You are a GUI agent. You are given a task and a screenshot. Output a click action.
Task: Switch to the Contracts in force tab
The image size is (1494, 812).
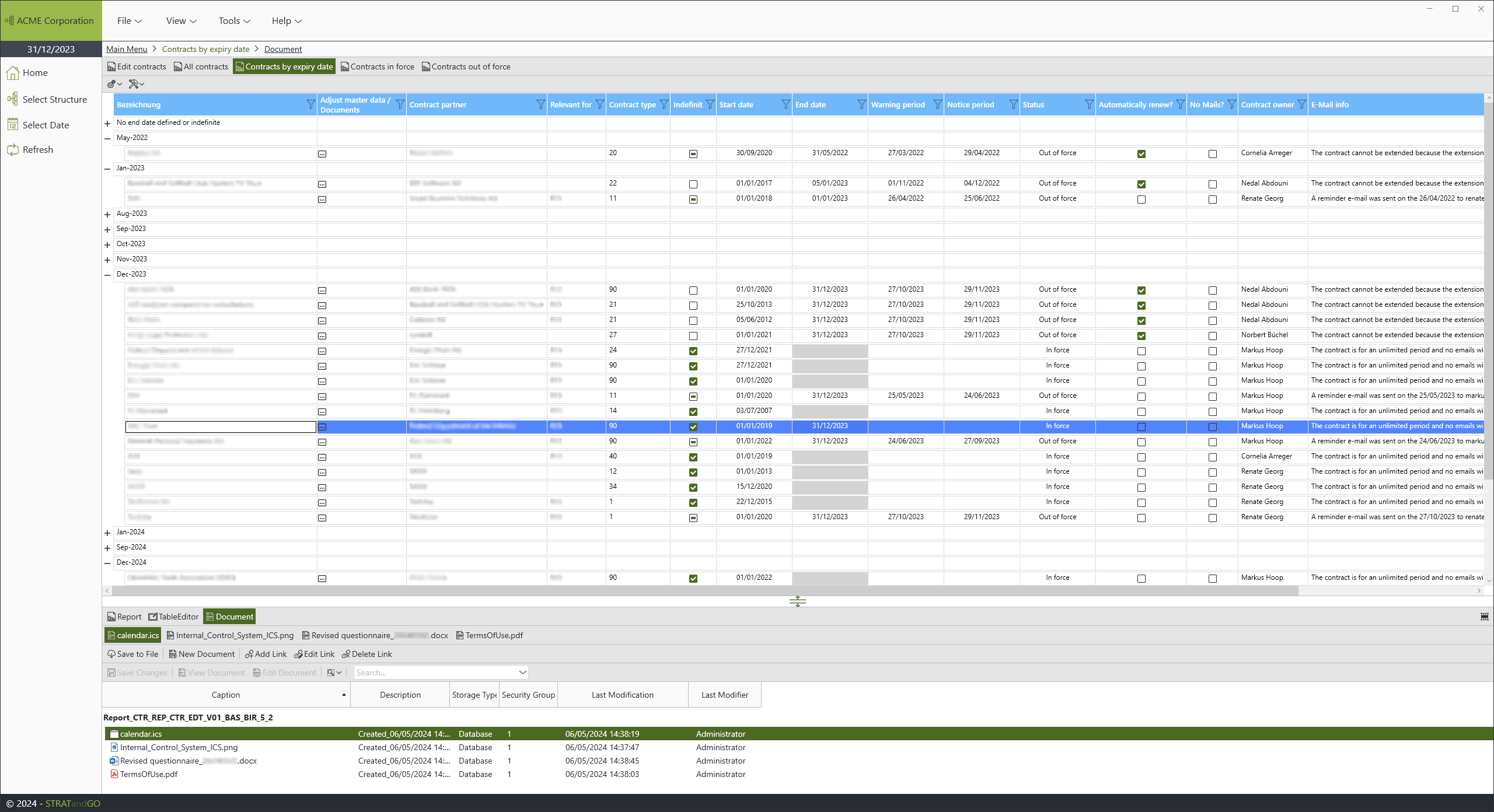click(378, 66)
